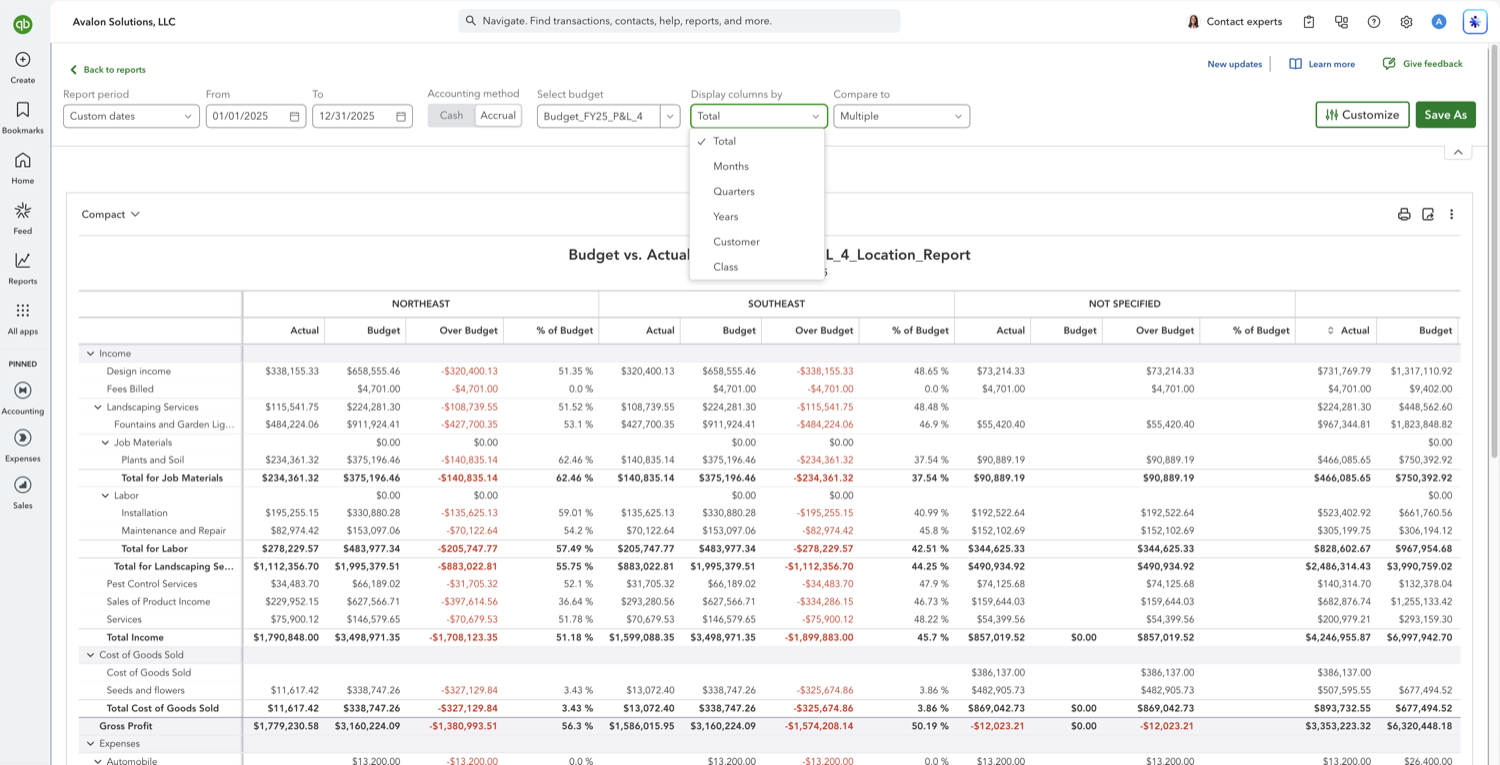Choose Months in the display columns menu
The image size is (1500, 765).
tap(757, 166)
